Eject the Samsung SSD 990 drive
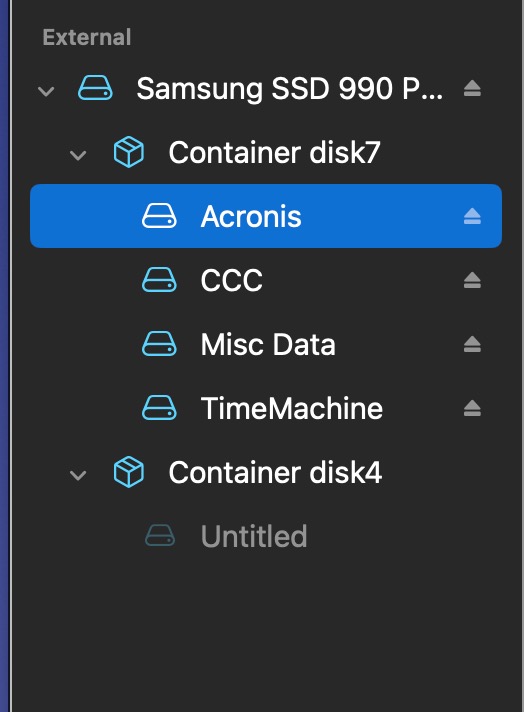 click(x=472, y=88)
